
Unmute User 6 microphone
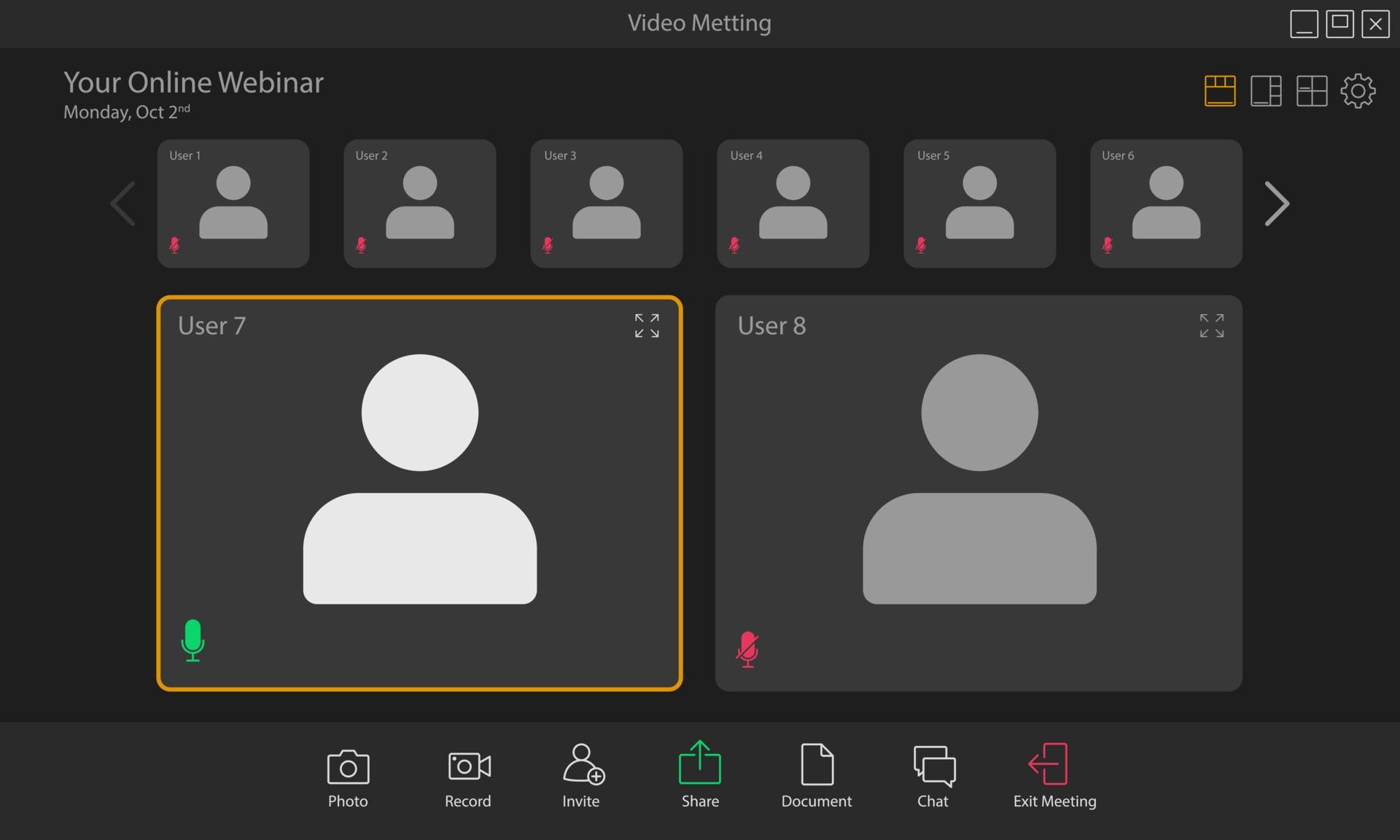tap(1108, 245)
